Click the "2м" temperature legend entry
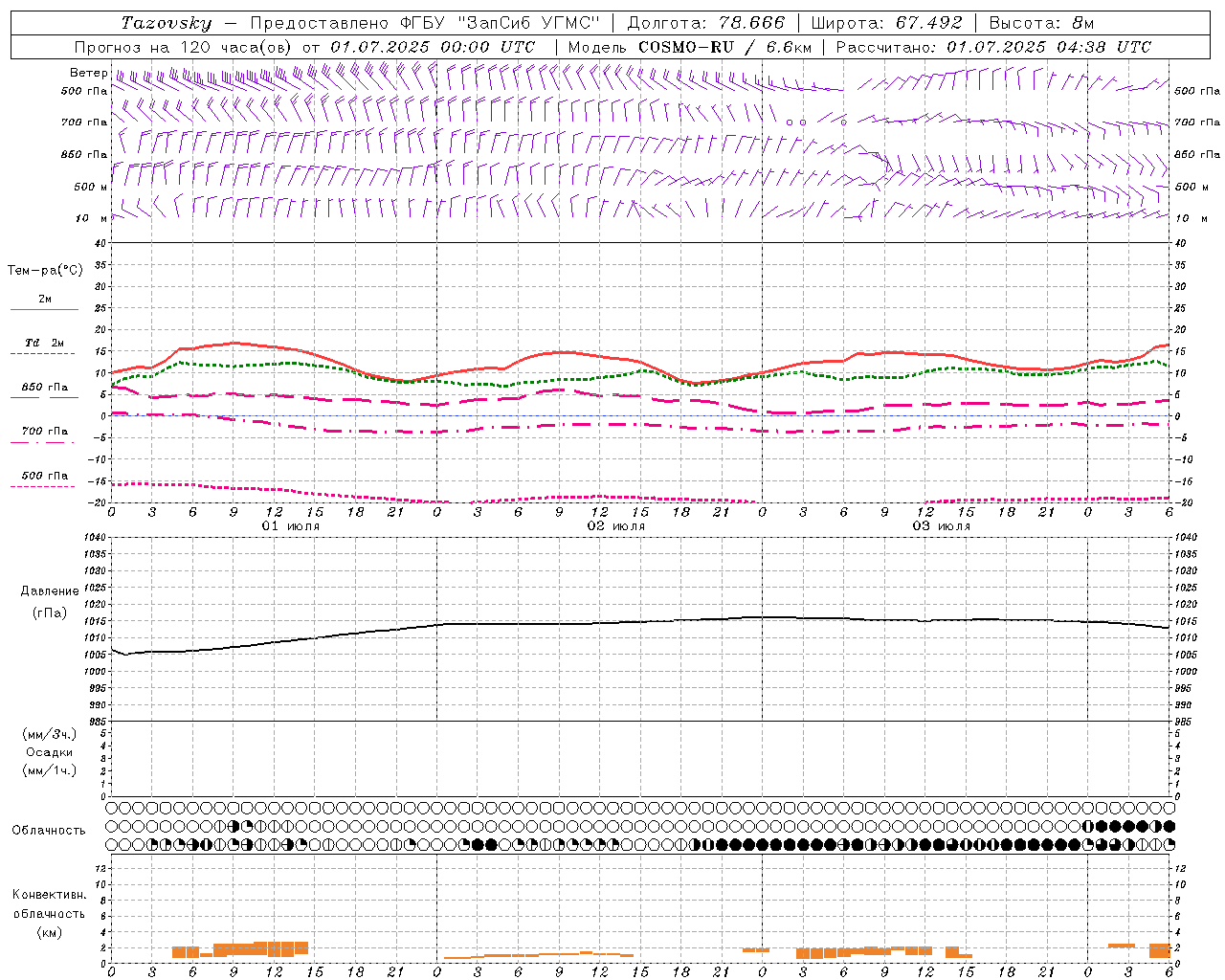The height and width of the screenshot is (980, 1225). 45,300
